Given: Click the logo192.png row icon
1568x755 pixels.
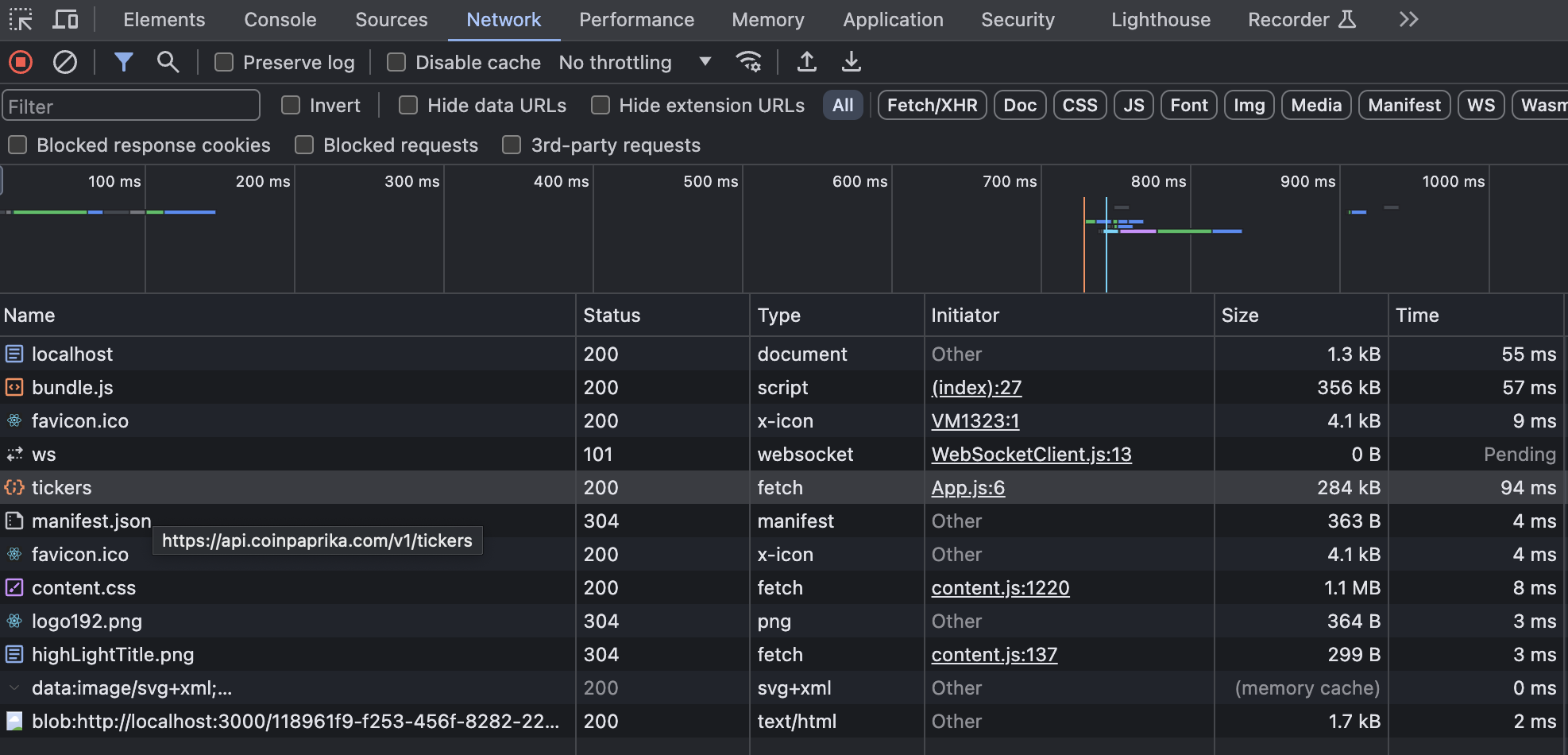Looking at the screenshot, I should pyautogui.click(x=14, y=621).
